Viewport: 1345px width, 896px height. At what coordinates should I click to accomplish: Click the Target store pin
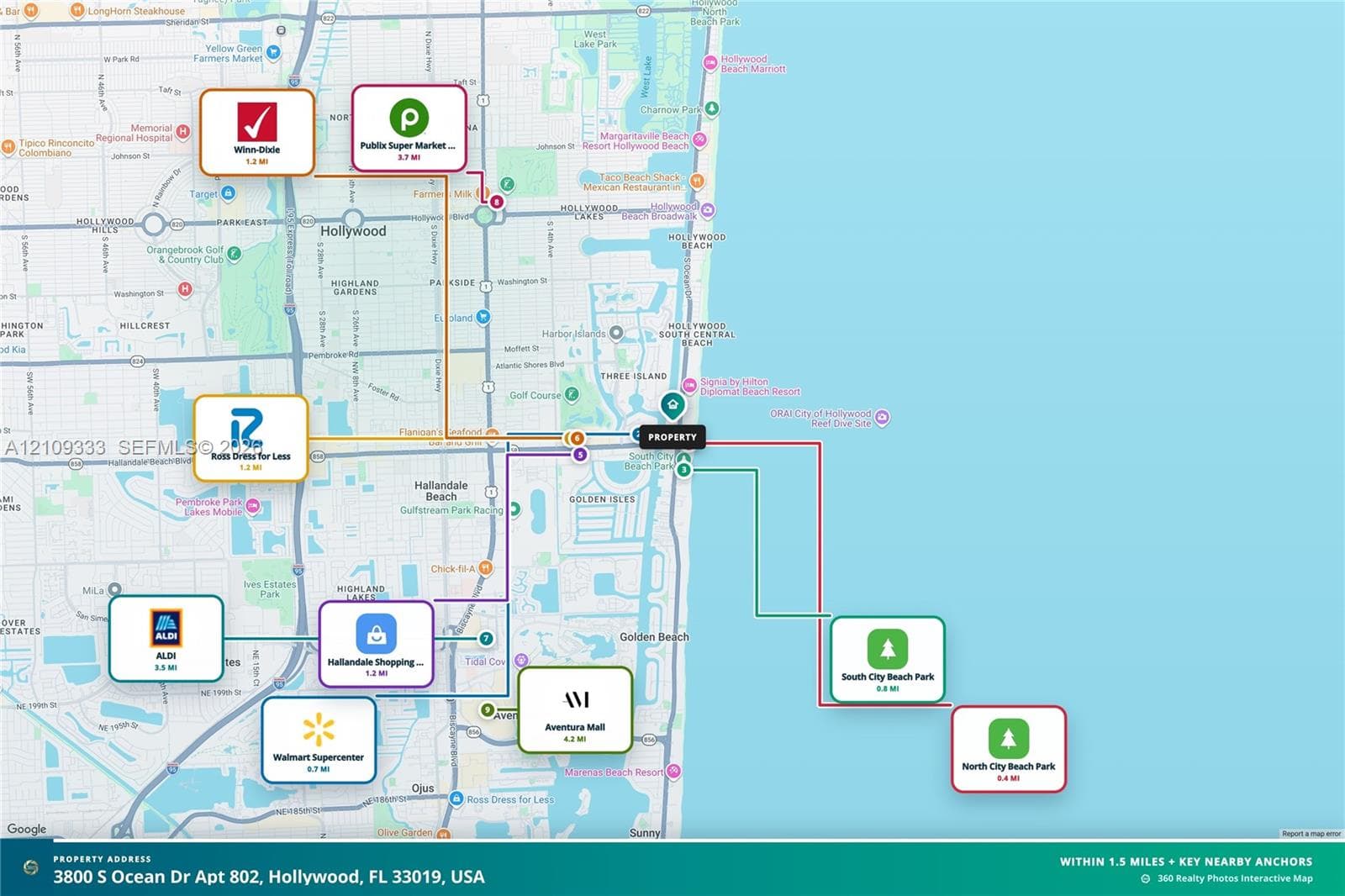[x=228, y=193]
